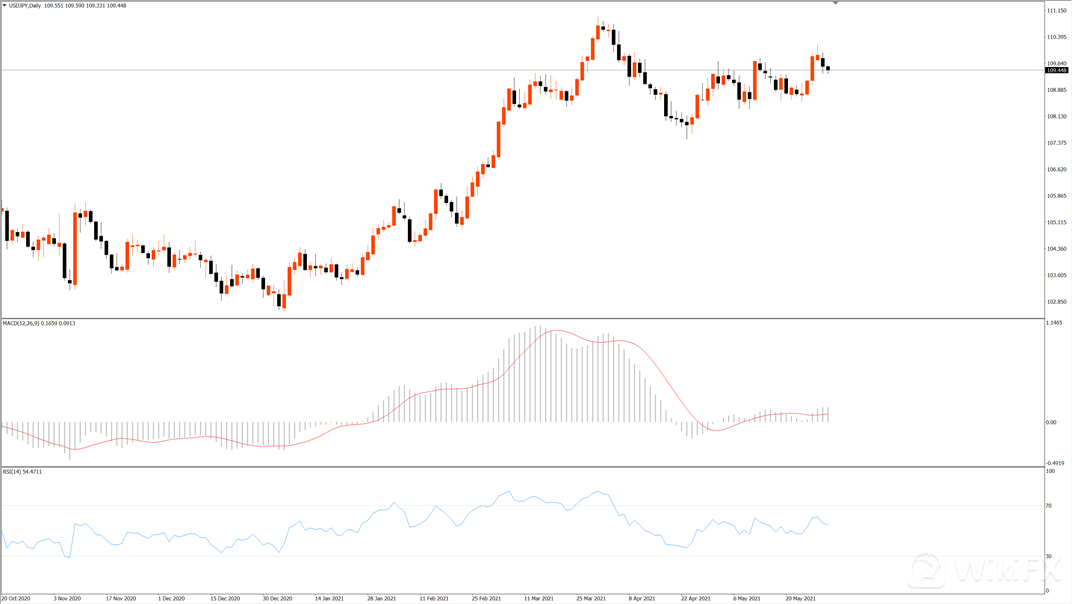Click the 102.850 price axis label
The width and height of the screenshot is (1072, 604).
pyautogui.click(x=1055, y=302)
